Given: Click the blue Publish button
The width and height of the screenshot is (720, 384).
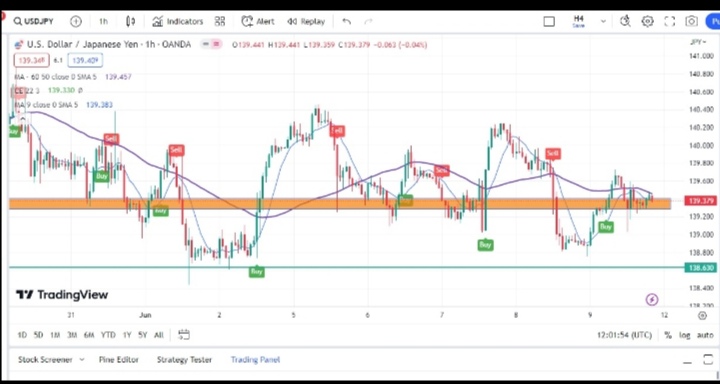Looking at the screenshot, I should (713, 21).
